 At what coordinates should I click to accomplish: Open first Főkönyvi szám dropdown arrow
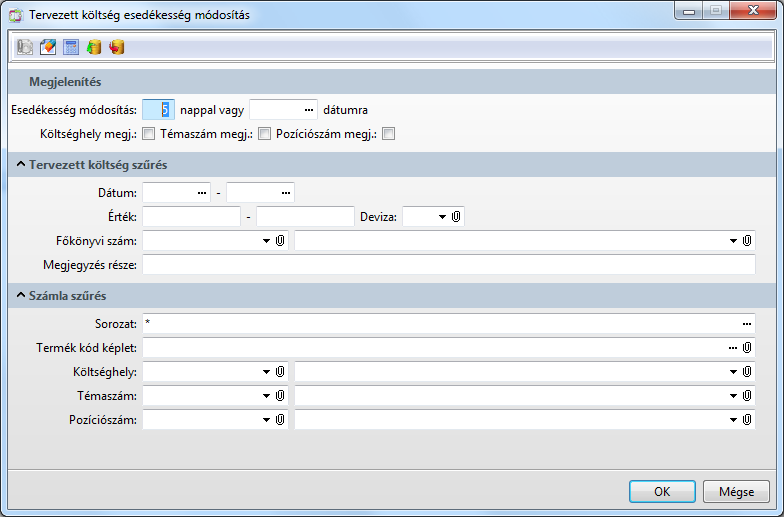(266, 241)
